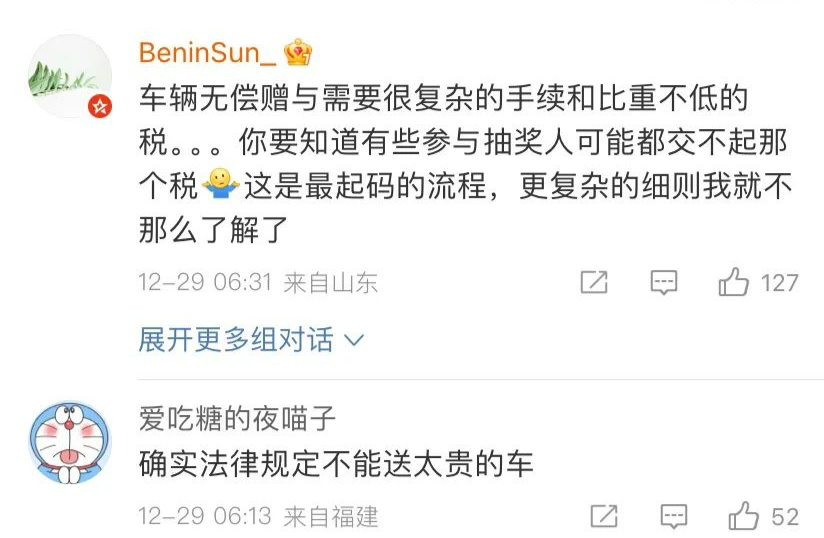Open BeninSun_'s leaf profile avatar
The image size is (824, 538).
68,77
